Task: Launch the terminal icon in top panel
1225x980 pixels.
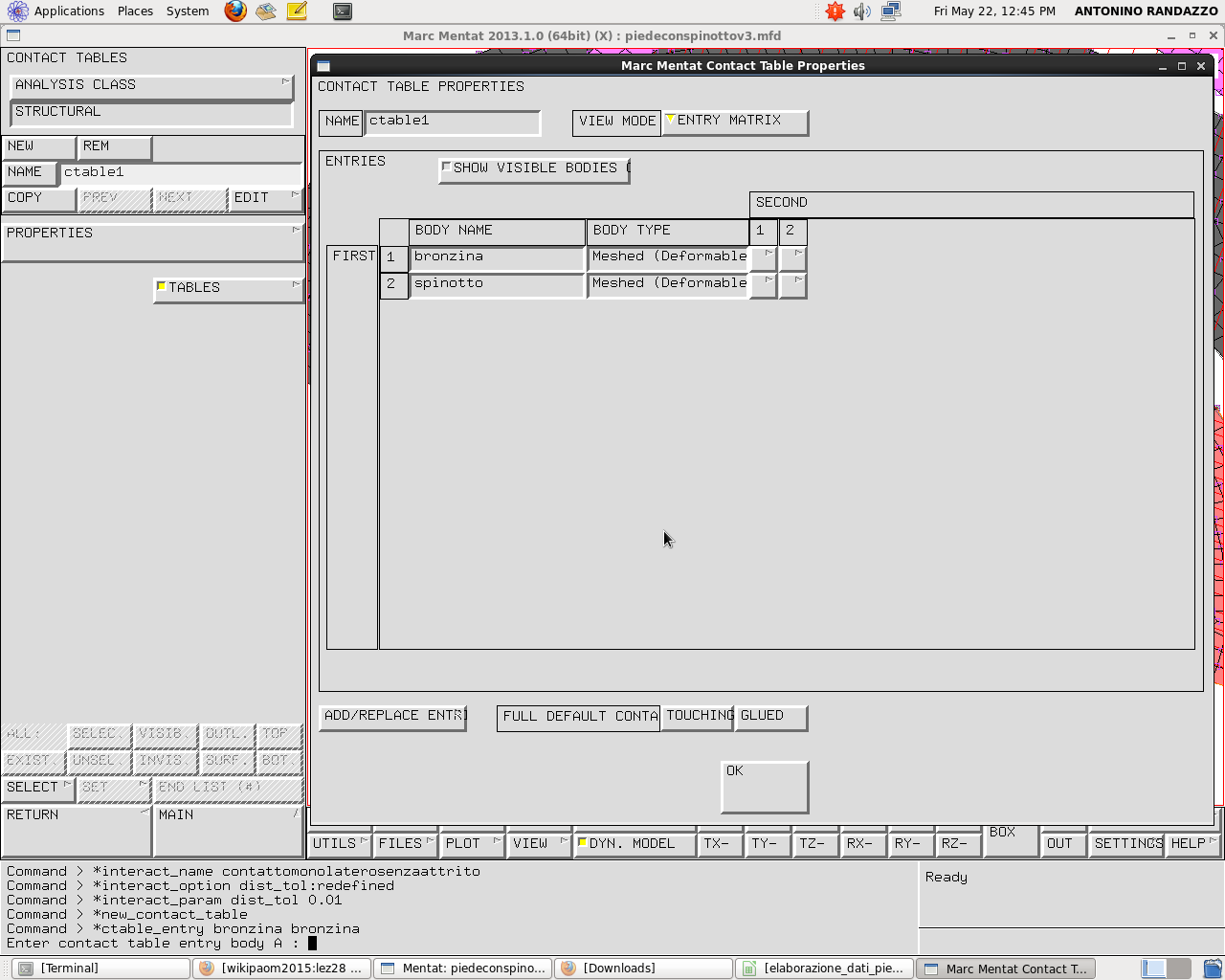Action: pyautogui.click(x=343, y=11)
